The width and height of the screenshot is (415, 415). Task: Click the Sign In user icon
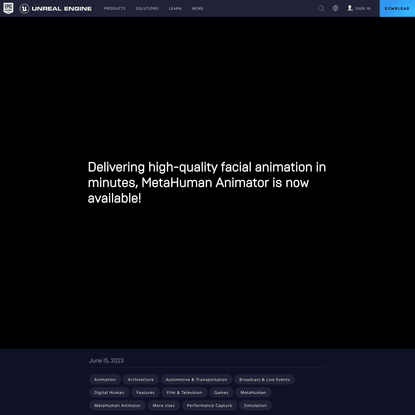[350, 8]
